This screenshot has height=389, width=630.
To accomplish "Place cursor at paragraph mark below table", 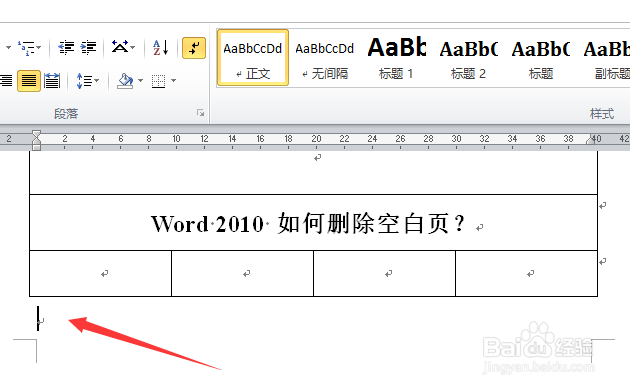I will [40, 320].
